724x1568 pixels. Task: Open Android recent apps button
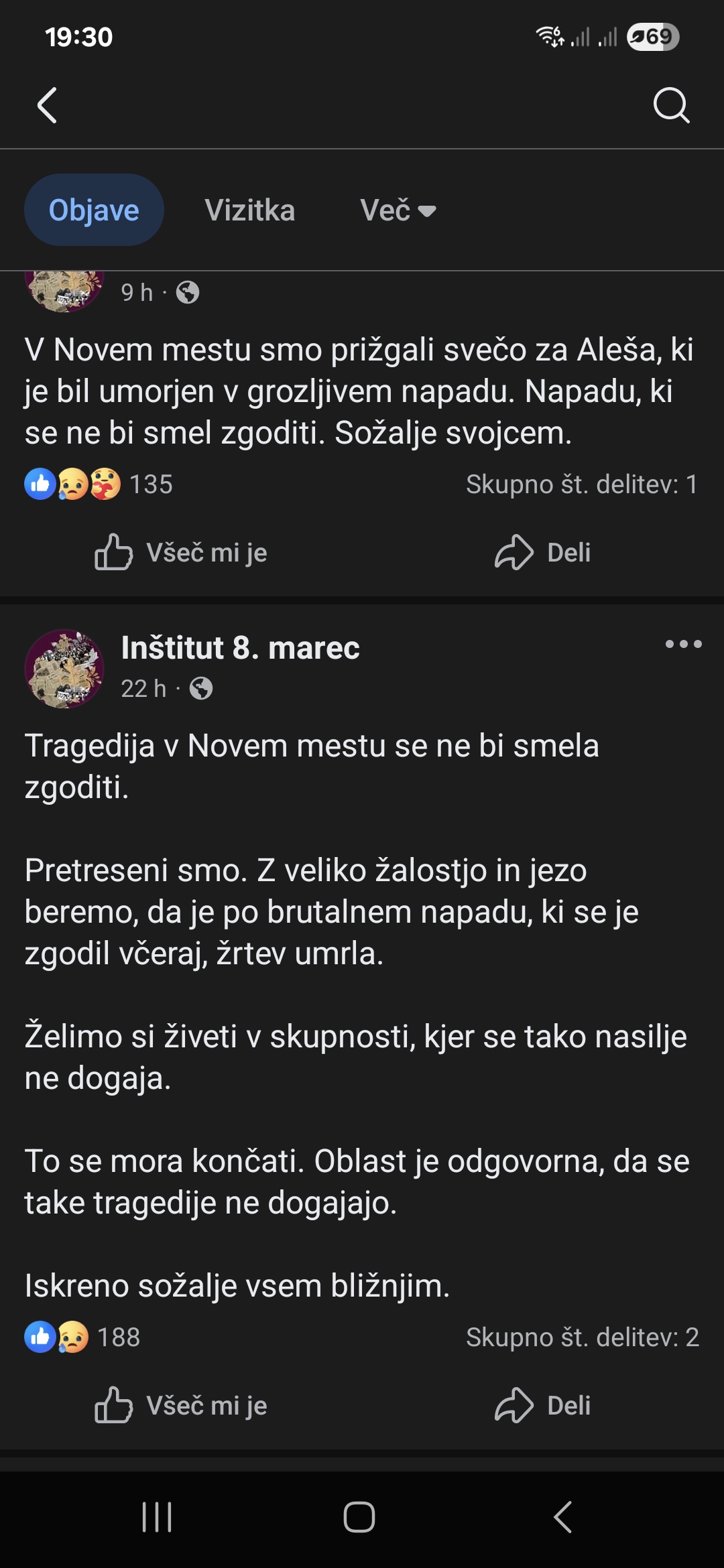point(157,1517)
